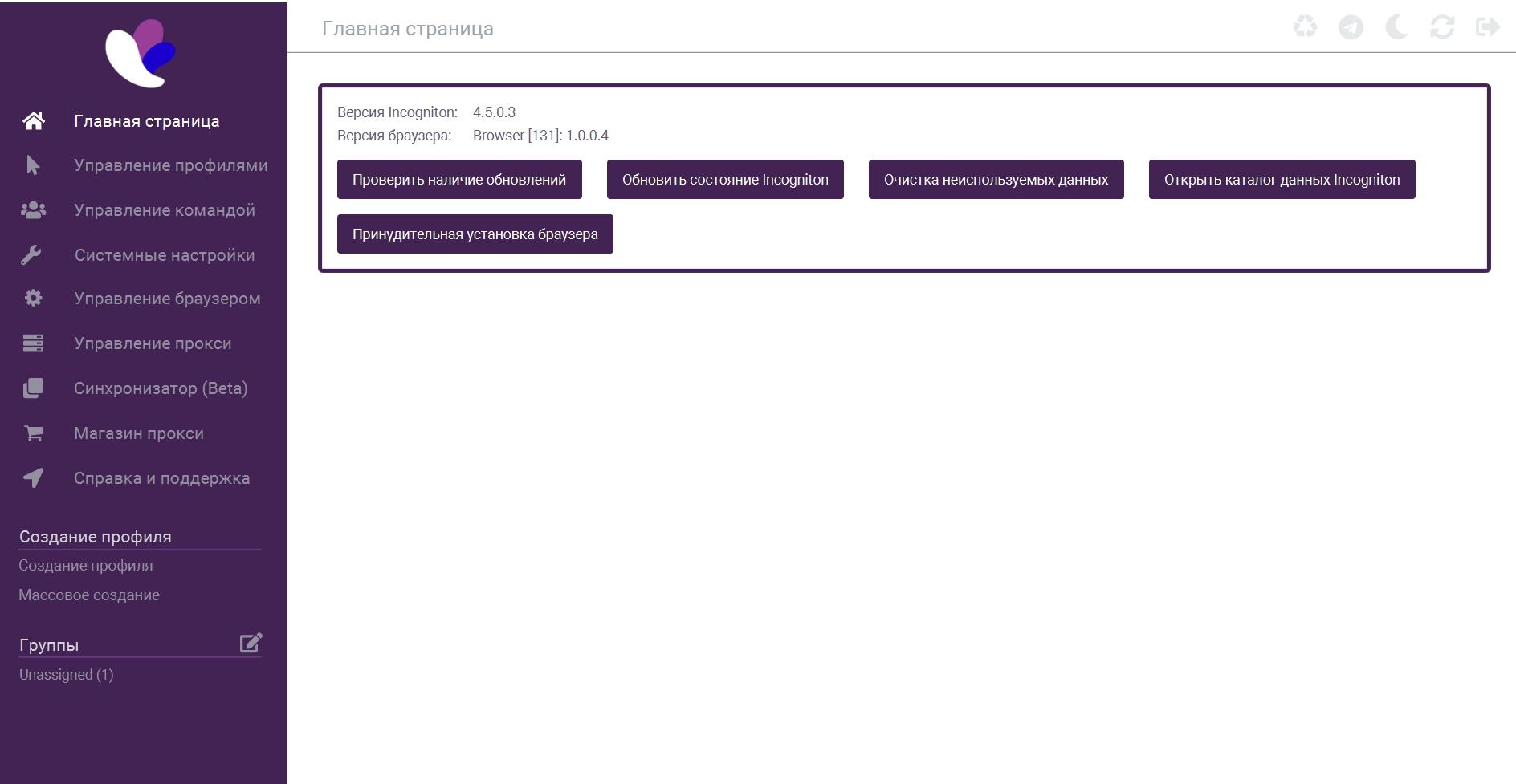Click the edit groups pencil icon
Image resolution: width=1516 pixels, height=784 pixels.
click(251, 643)
